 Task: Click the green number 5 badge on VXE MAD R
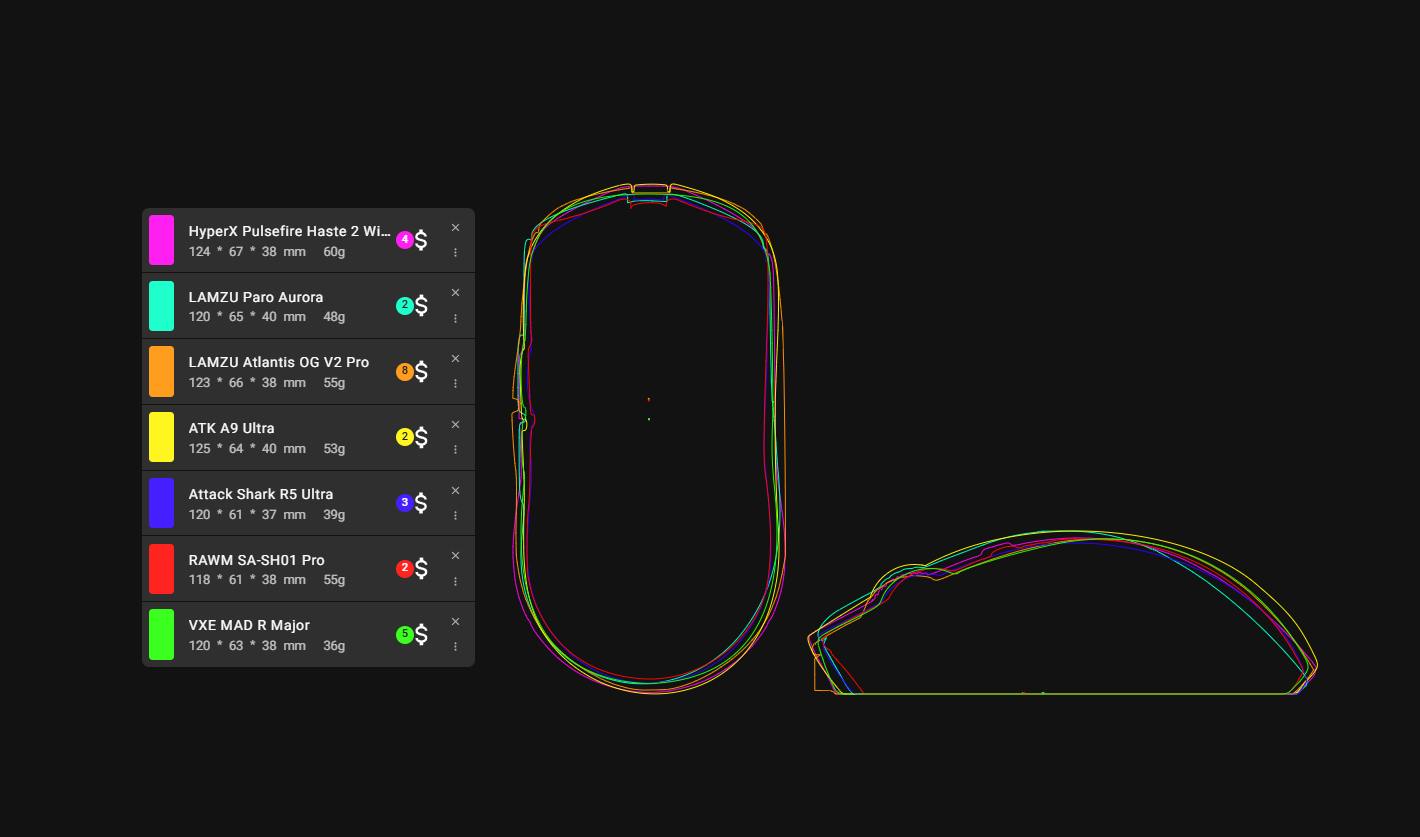404,634
